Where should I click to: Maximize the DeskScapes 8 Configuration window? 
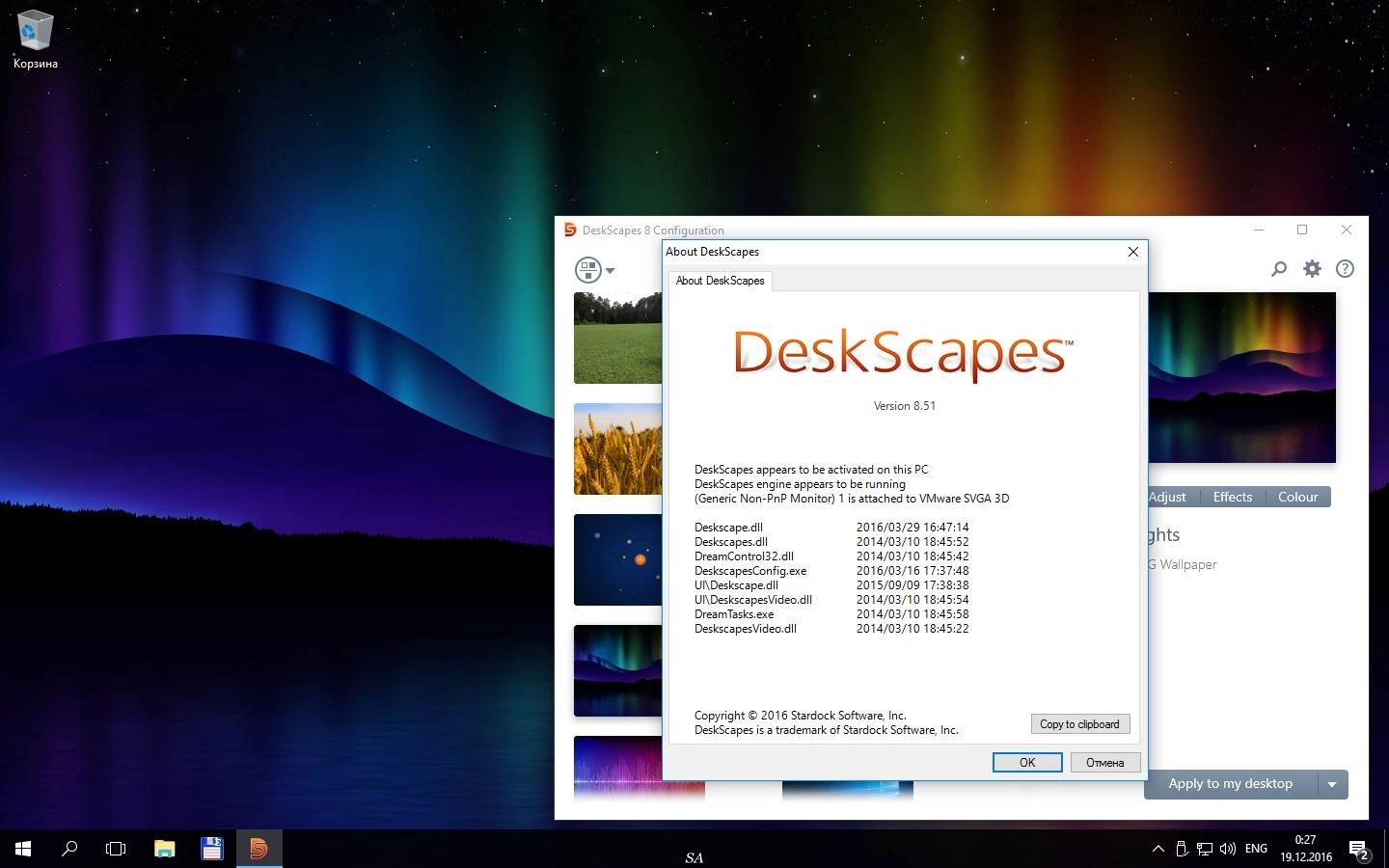1302,230
